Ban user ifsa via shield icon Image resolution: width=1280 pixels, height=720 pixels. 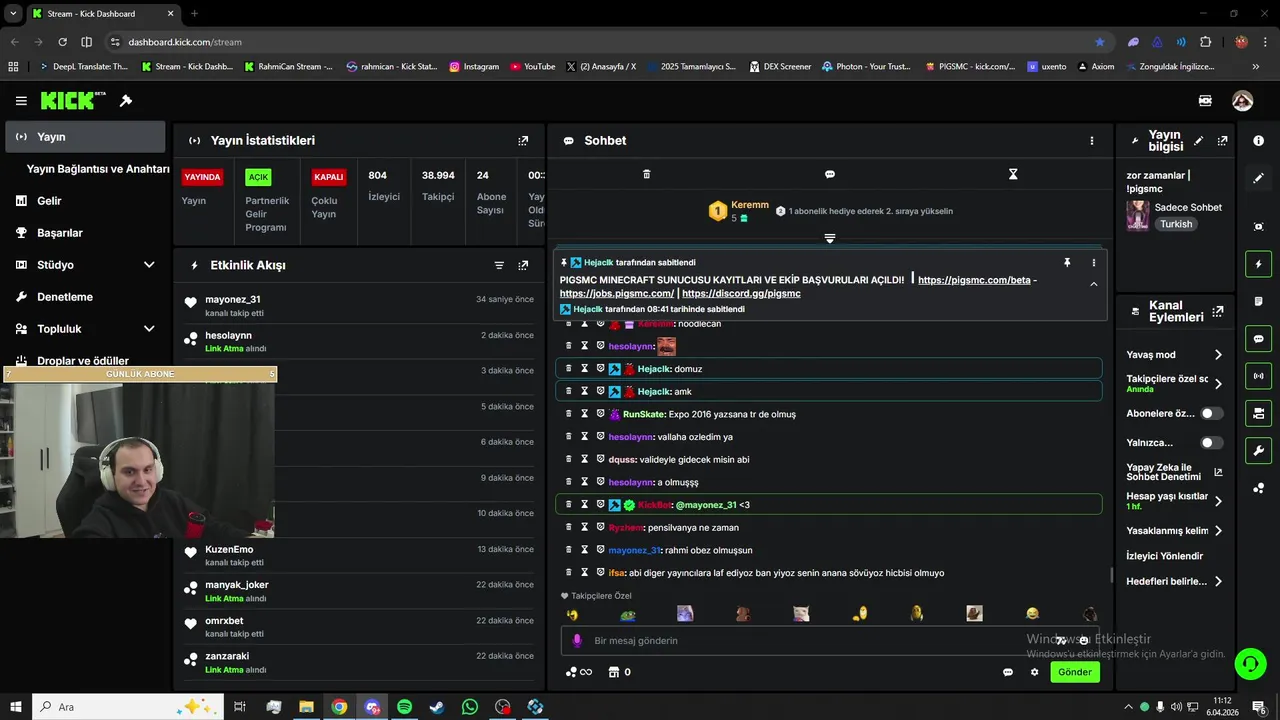(x=600, y=572)
